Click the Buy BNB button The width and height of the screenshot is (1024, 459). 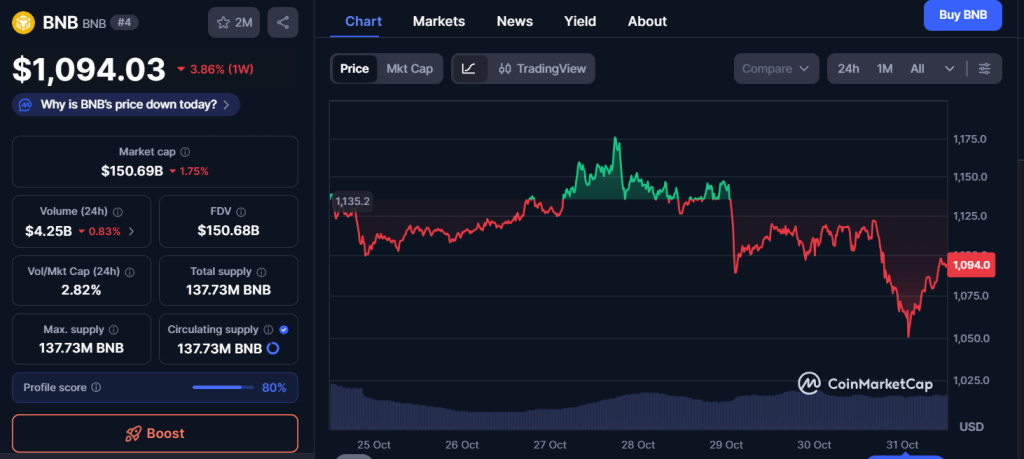pos(962,15)
